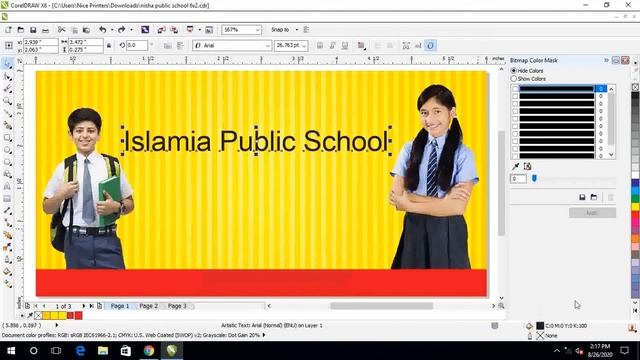Click the tolerance value input field

click(518, 179)
